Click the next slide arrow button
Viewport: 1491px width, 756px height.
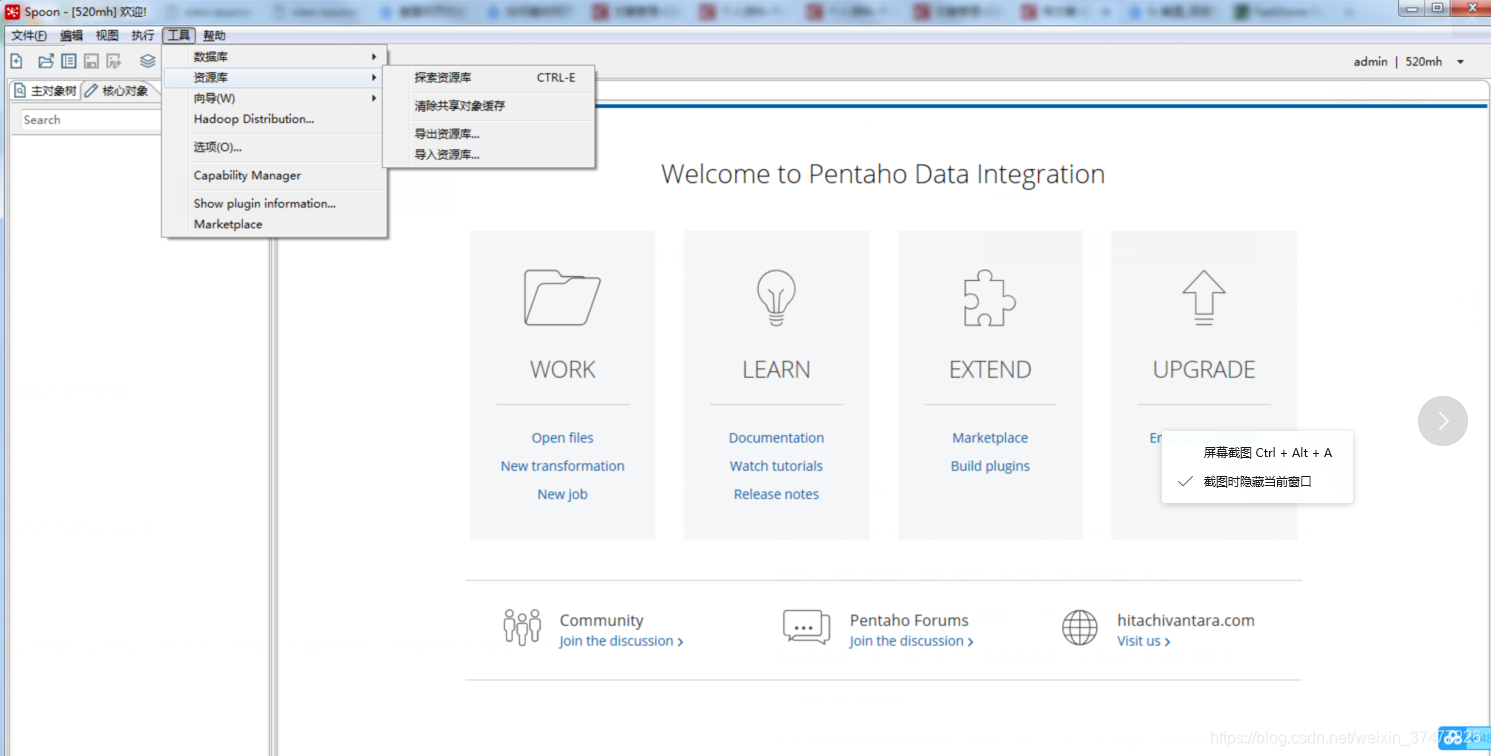click(x=1443, y=421)
